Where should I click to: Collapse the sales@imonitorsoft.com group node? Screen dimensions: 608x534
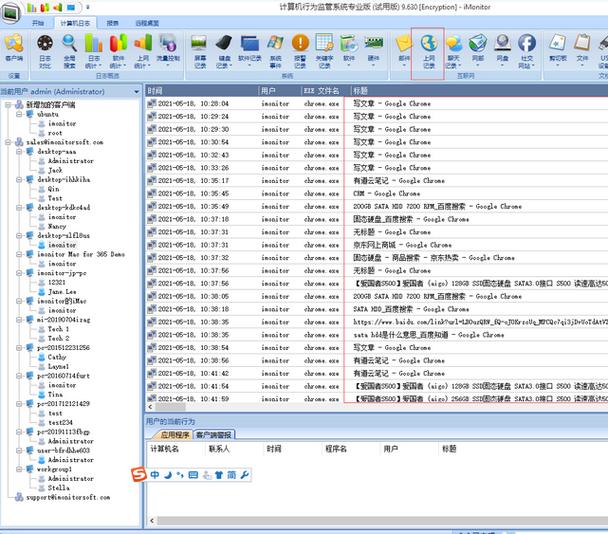[8, 142]
